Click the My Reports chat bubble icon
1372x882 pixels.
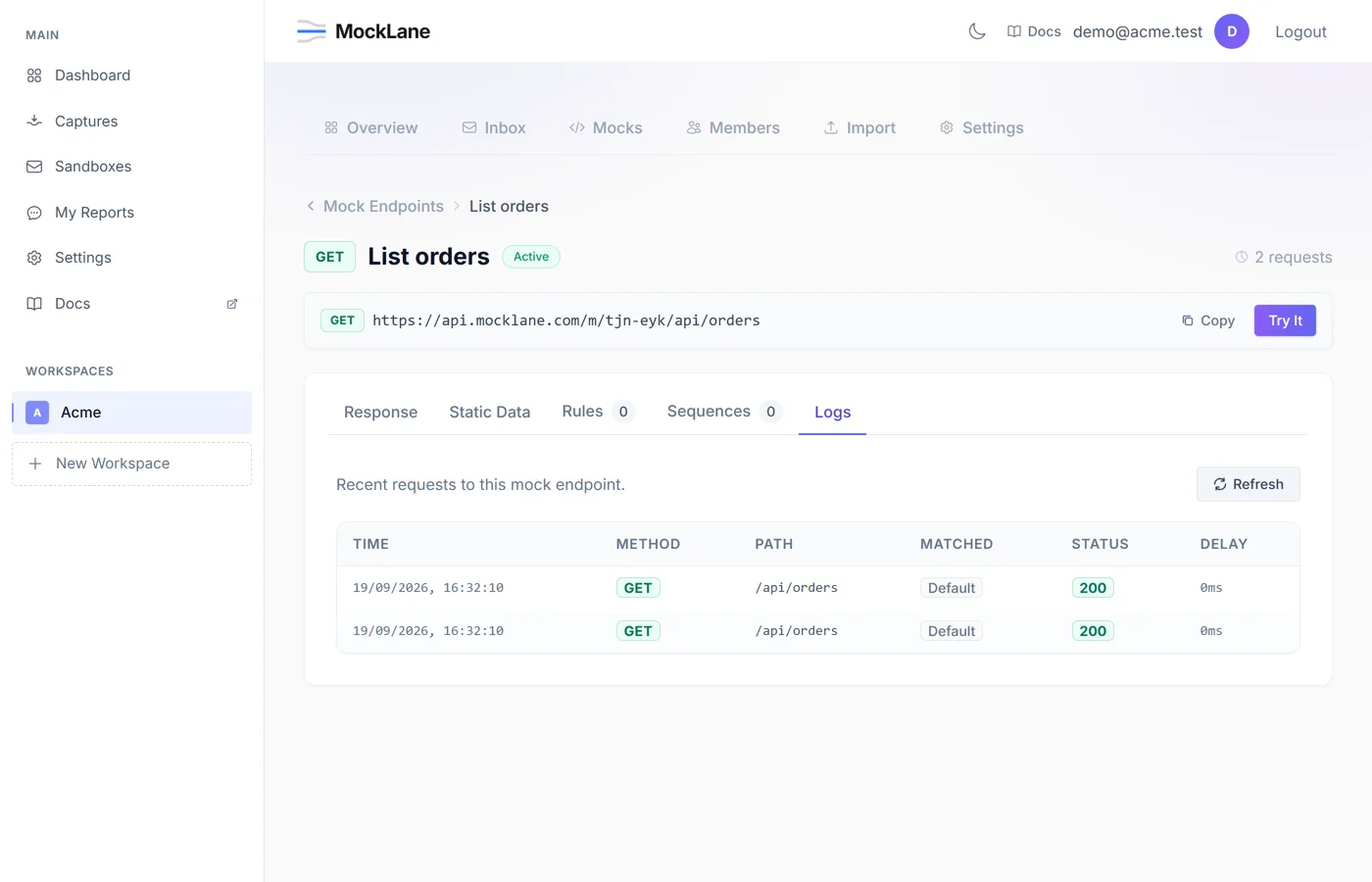(x=34, y=213)
